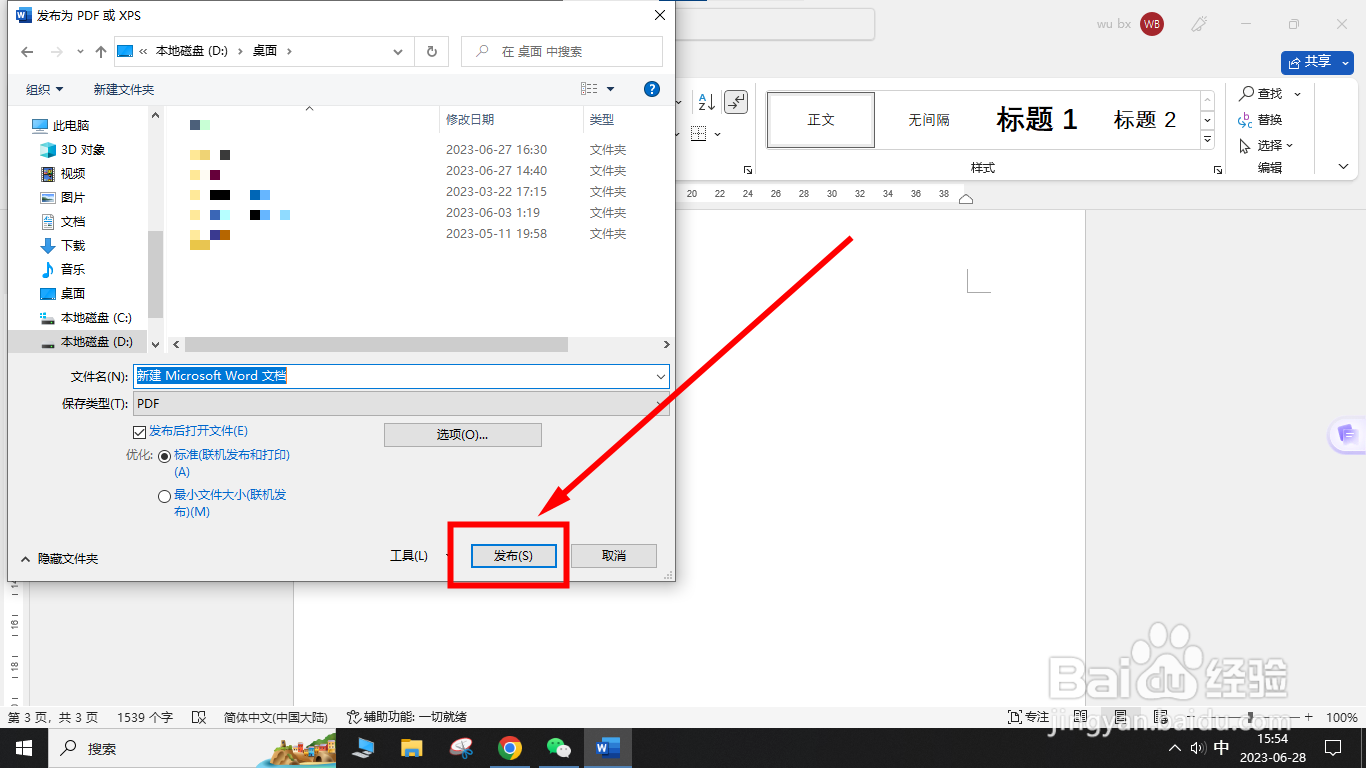
Task: Select 标准(联机发布和打印) optimization option
Action: pos(165,456)
